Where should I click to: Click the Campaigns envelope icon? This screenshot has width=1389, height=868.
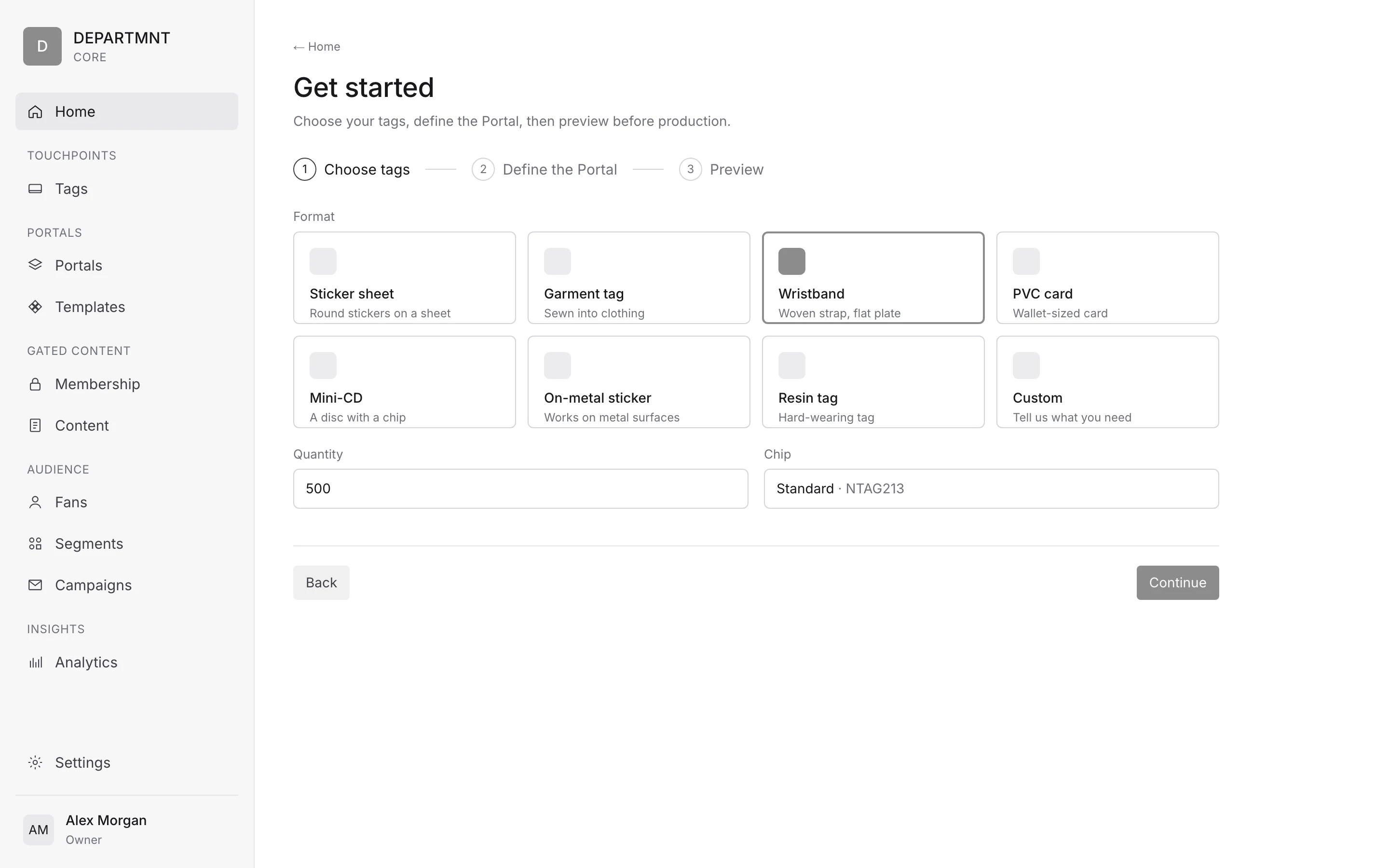pos(36,585)
